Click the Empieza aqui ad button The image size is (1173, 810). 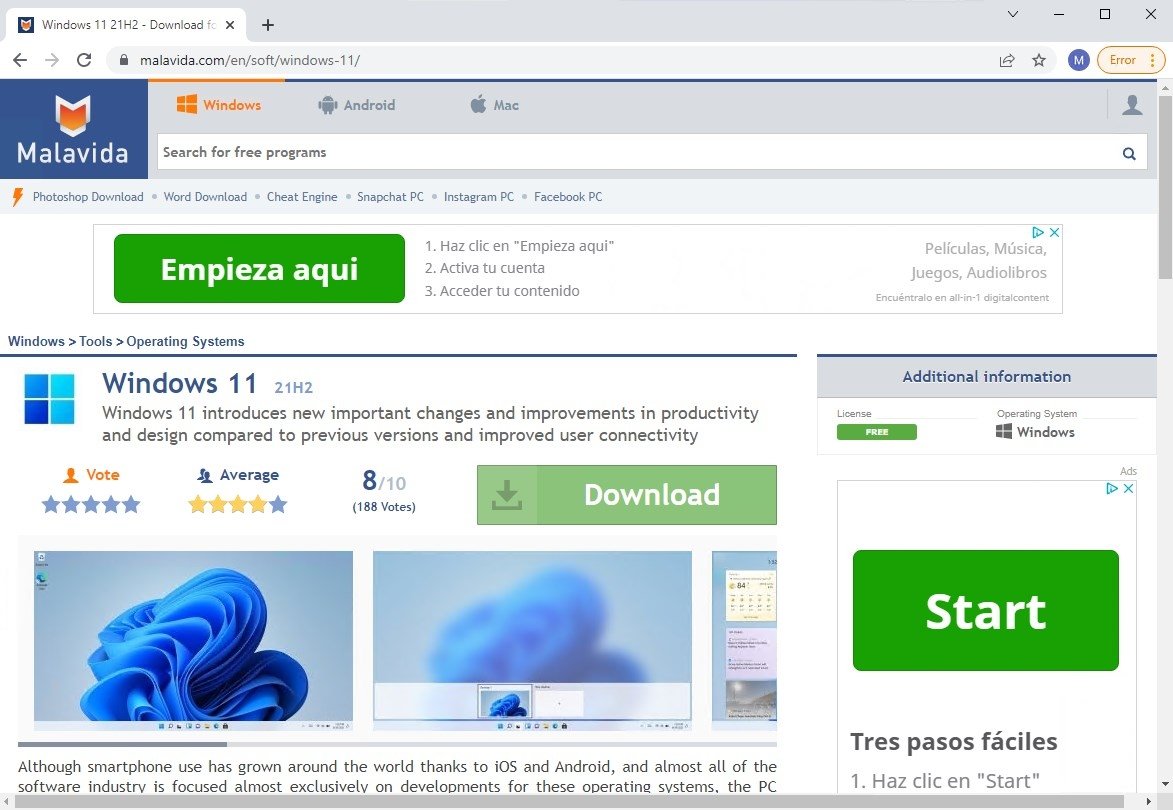coord(259,269)
